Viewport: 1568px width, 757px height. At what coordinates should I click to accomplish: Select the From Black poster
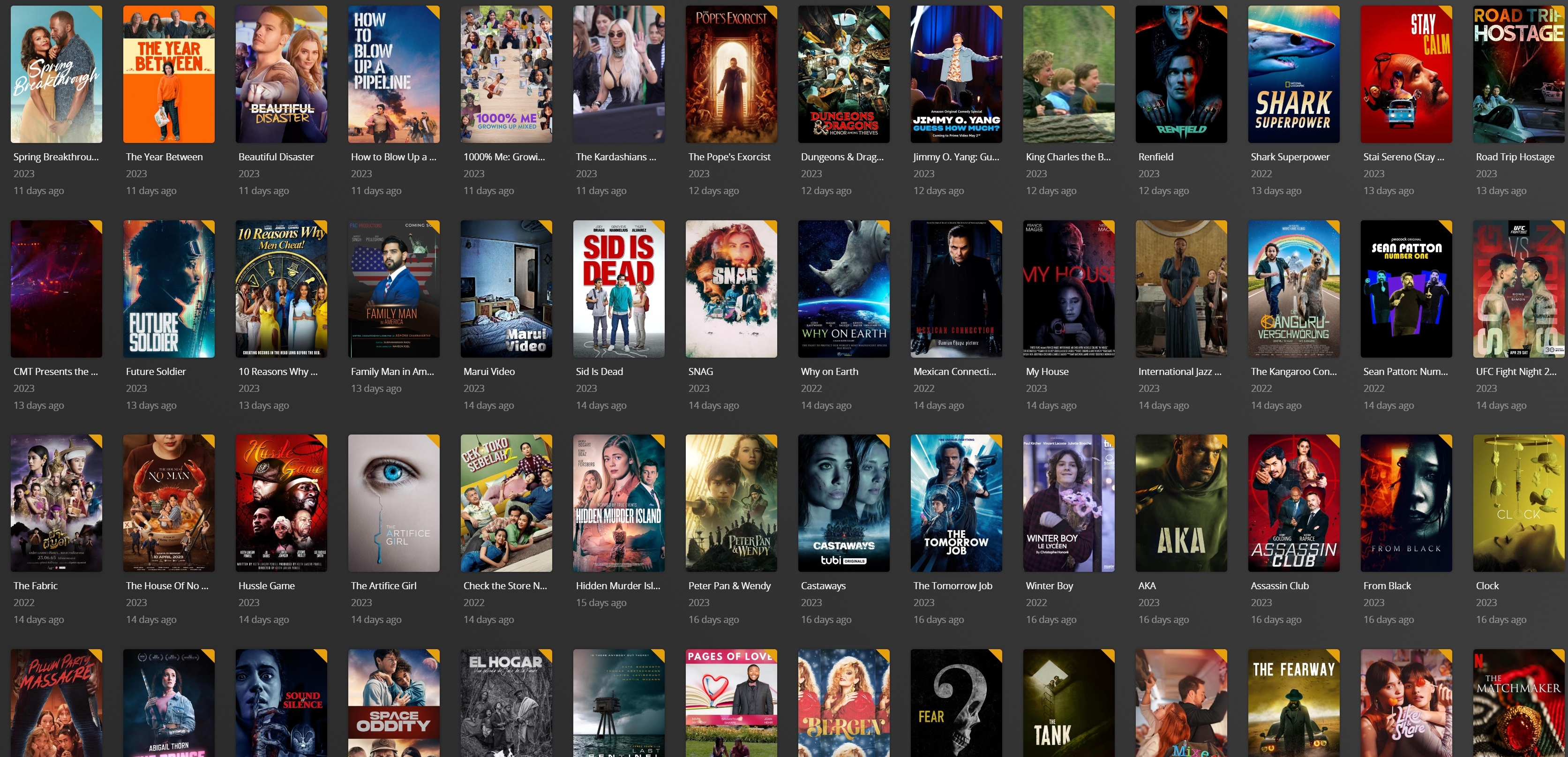tap(1406, 503)
